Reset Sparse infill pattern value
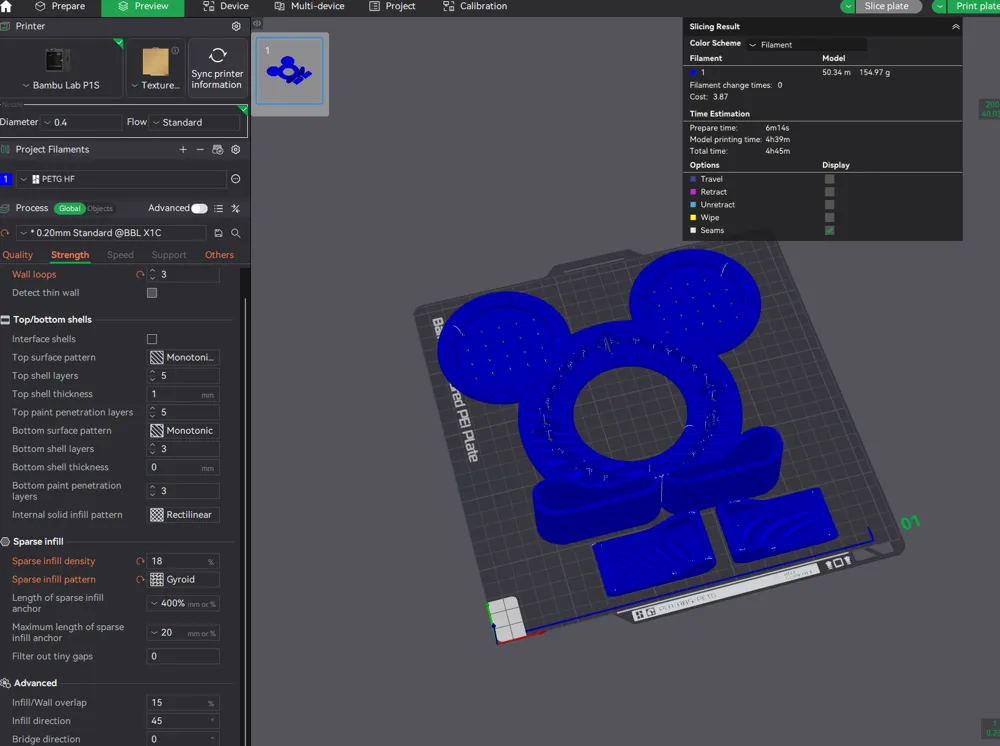Image resolution: width=1000 pixels, height=746 pixels. (140, 580)
